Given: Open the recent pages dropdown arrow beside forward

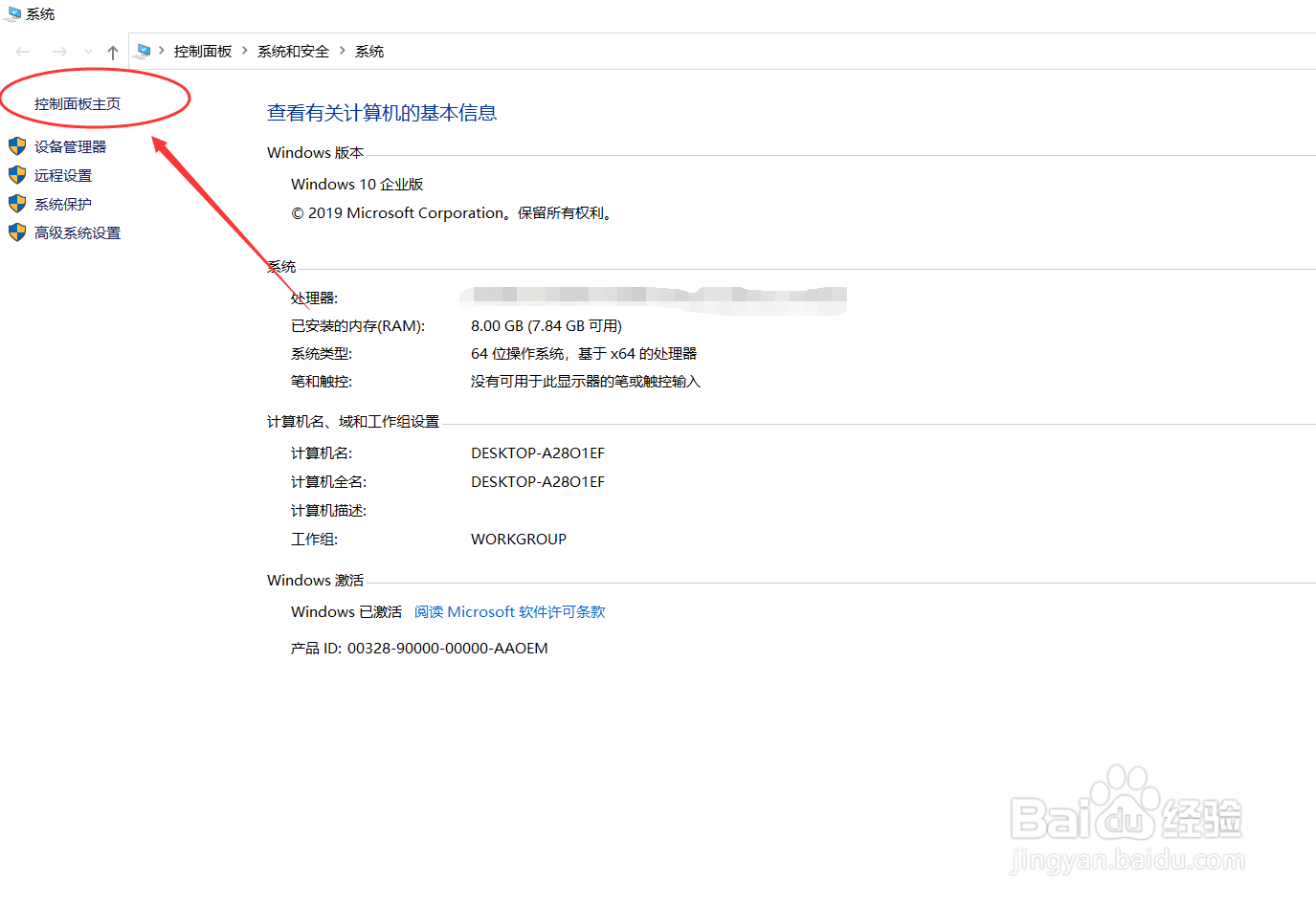Looking at the screenshot, I should coord(87,51).
